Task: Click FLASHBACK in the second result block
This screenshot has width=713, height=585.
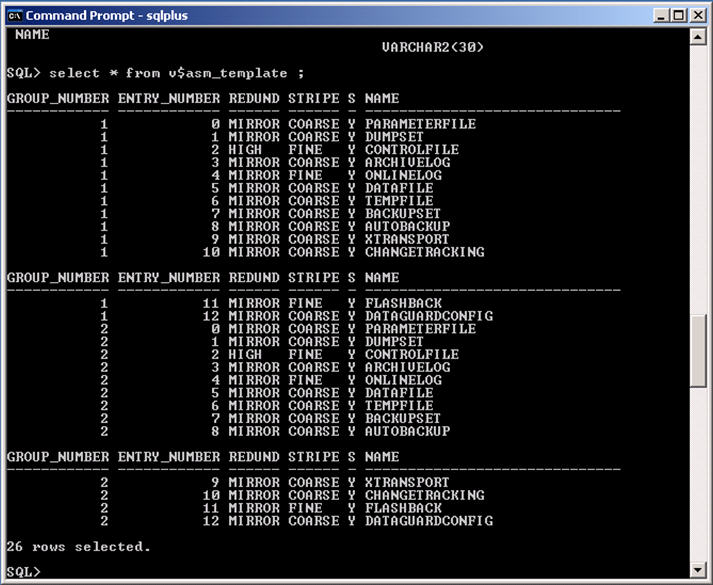Action: pos(403,303)
